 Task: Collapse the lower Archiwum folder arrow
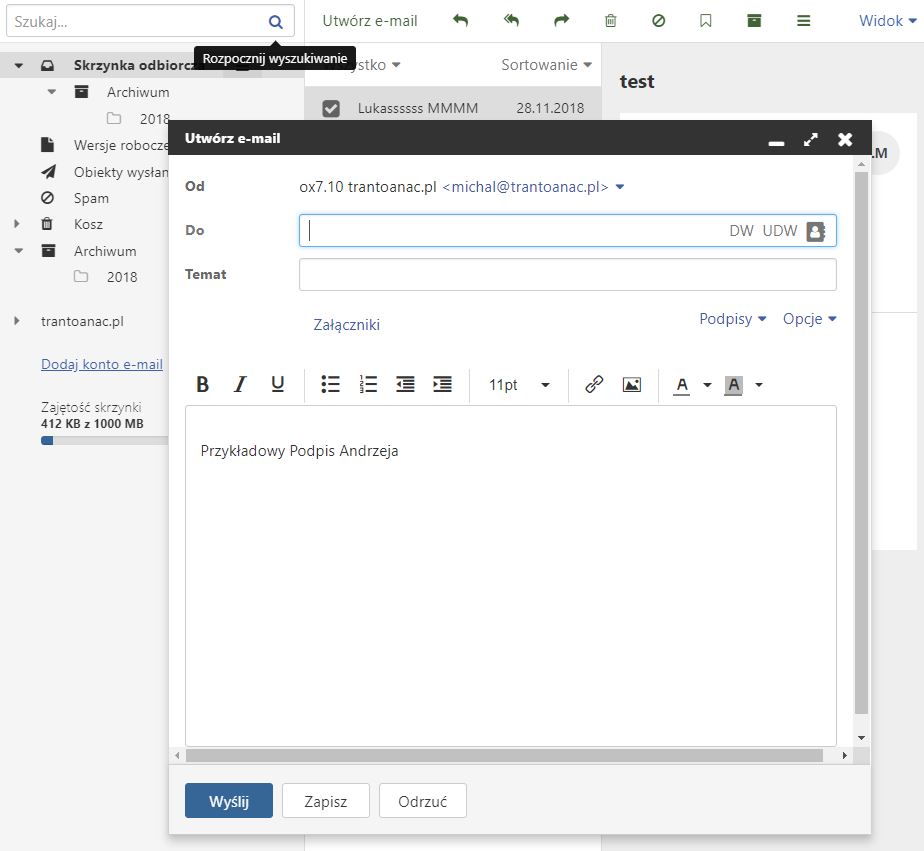[x=19, y=251]
